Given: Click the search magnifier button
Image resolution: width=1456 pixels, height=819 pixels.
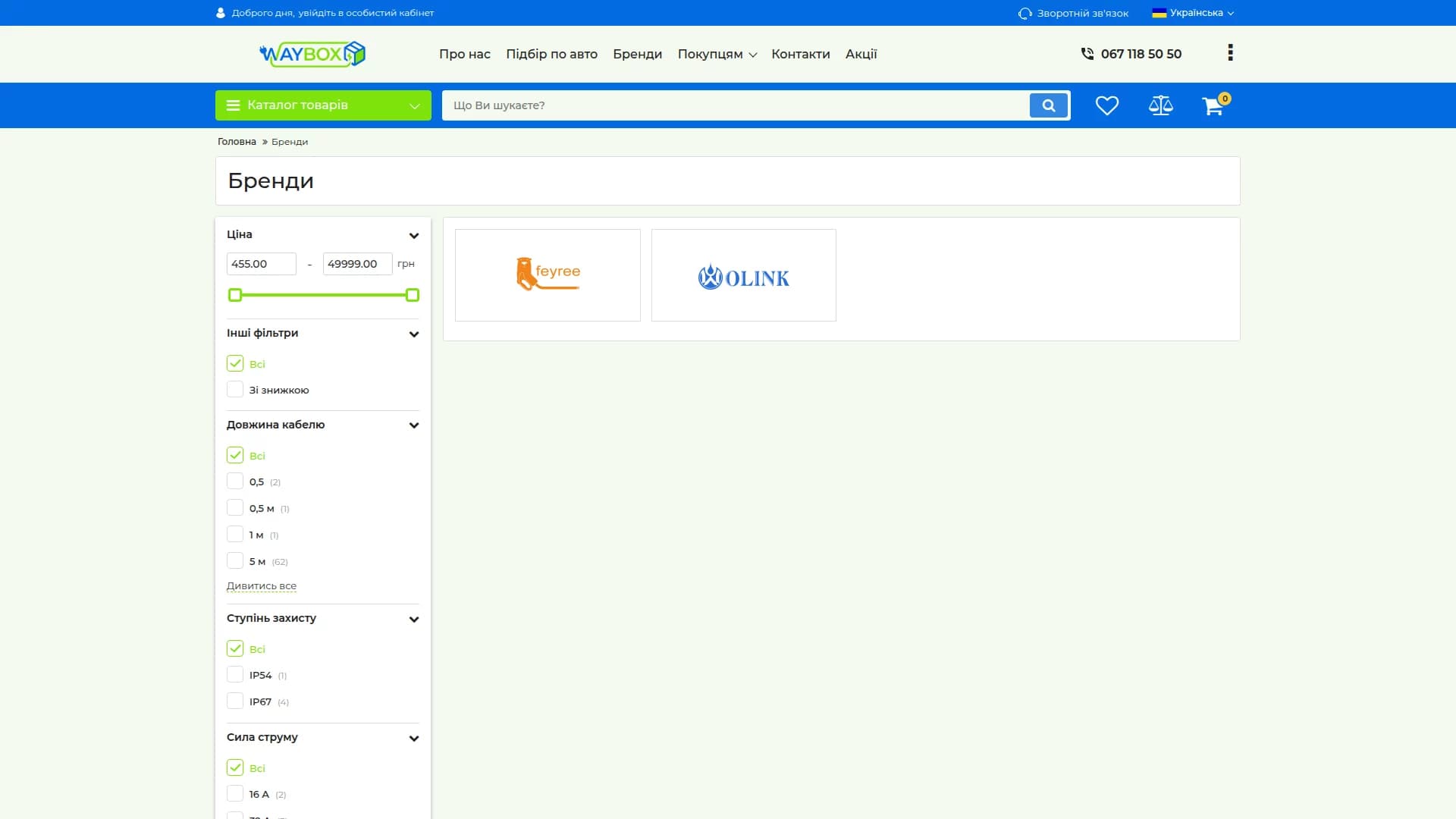Looking at the screenshot, I should tap(1049, 105).
